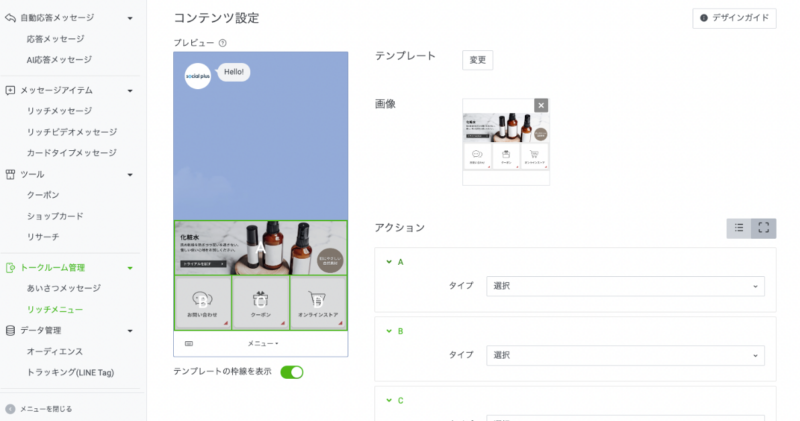Viewport: 800px width, 421px height.
Task: Collapse action C chevron
Action: 389,401
